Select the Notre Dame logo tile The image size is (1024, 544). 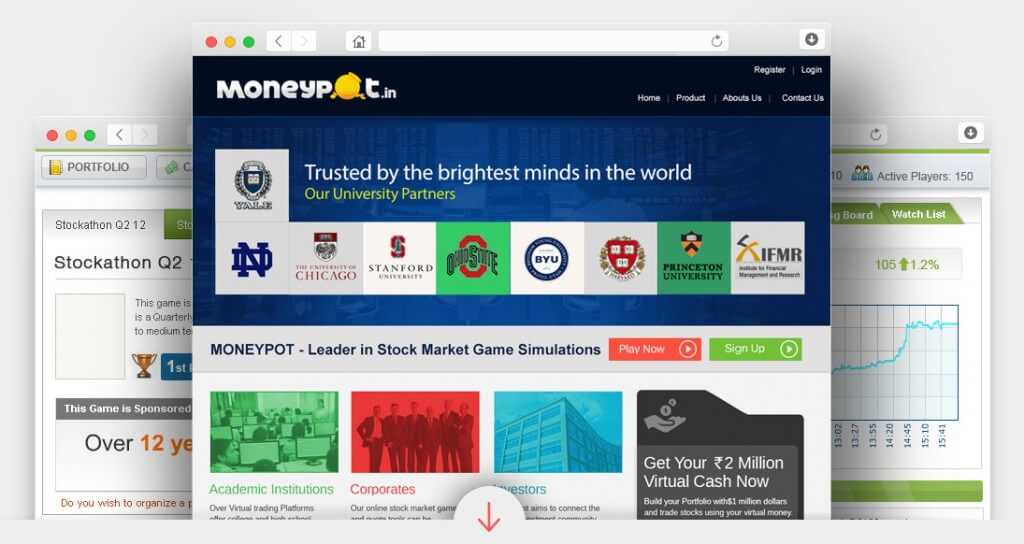click(x=252, y=258)
